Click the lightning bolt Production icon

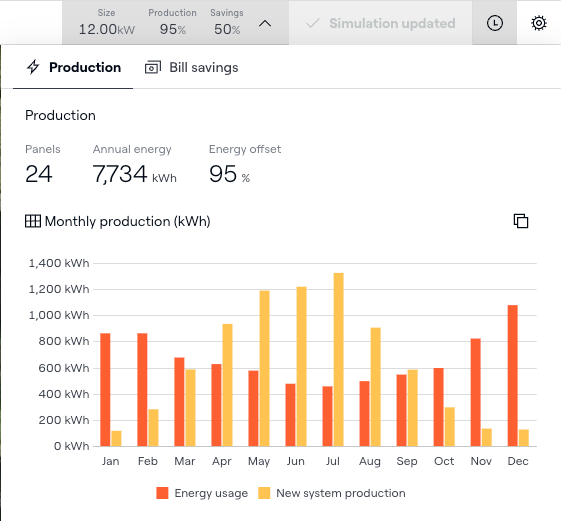(x=33, y=67)
